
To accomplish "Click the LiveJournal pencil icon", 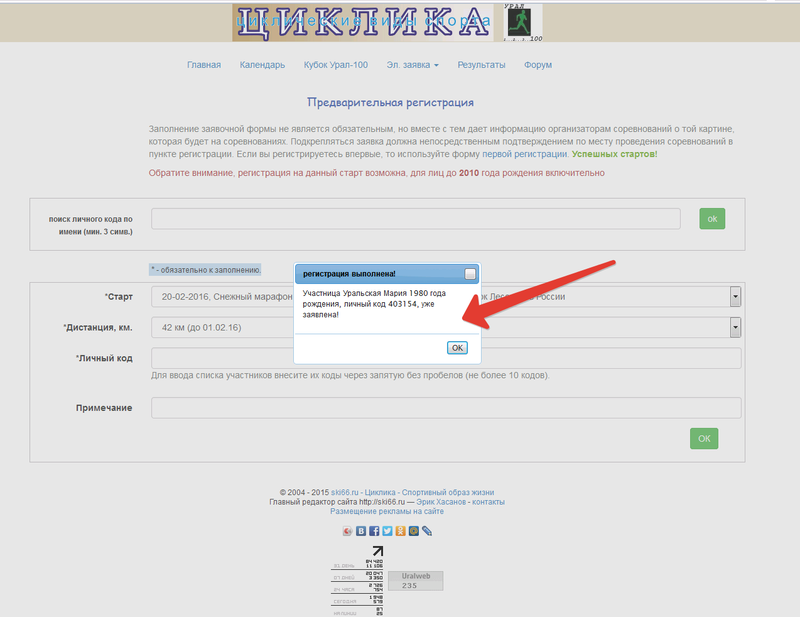I will [x=426, y=531].
